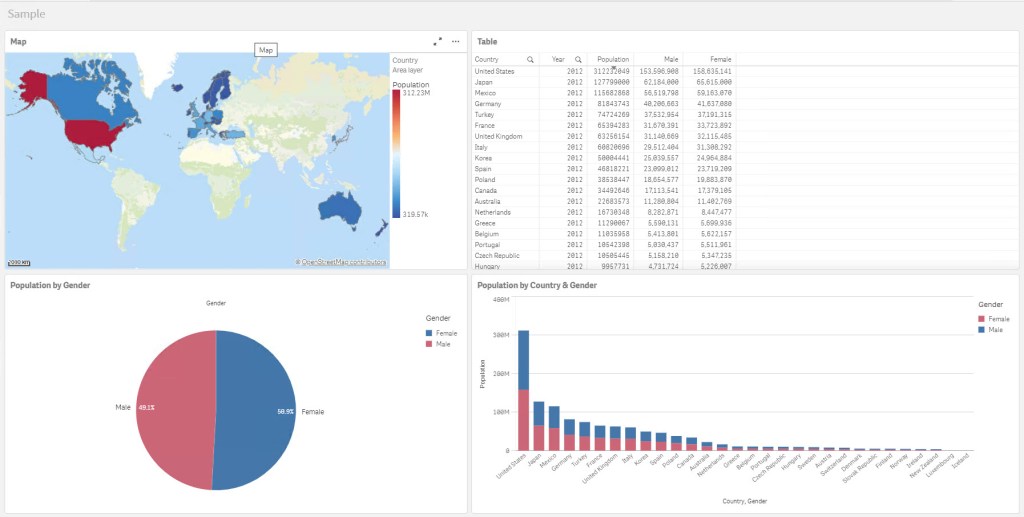Click the Female slice of pie chart
The height and width of the screenshot is (517, 1024).
[x=255, y=410]
